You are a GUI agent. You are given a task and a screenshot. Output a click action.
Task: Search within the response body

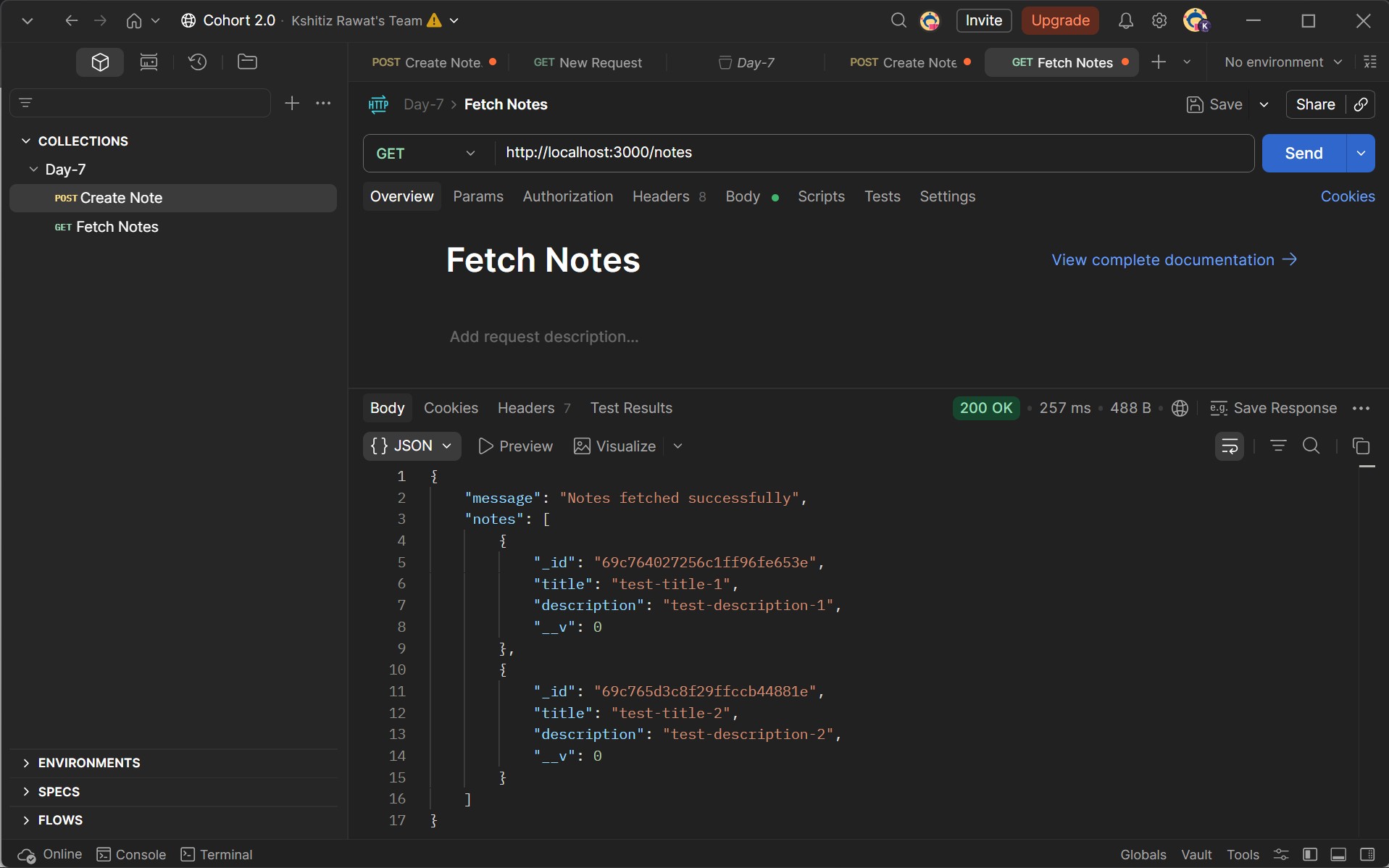(x=1311, y=446)
